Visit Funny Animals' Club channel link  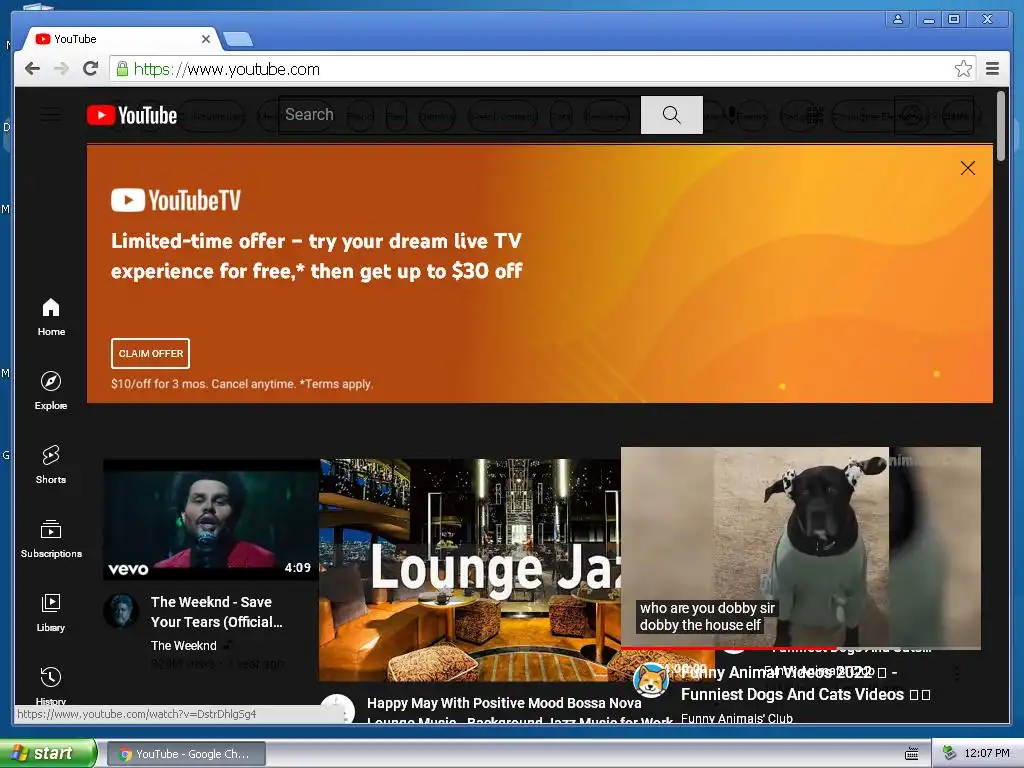click(737, 718)
